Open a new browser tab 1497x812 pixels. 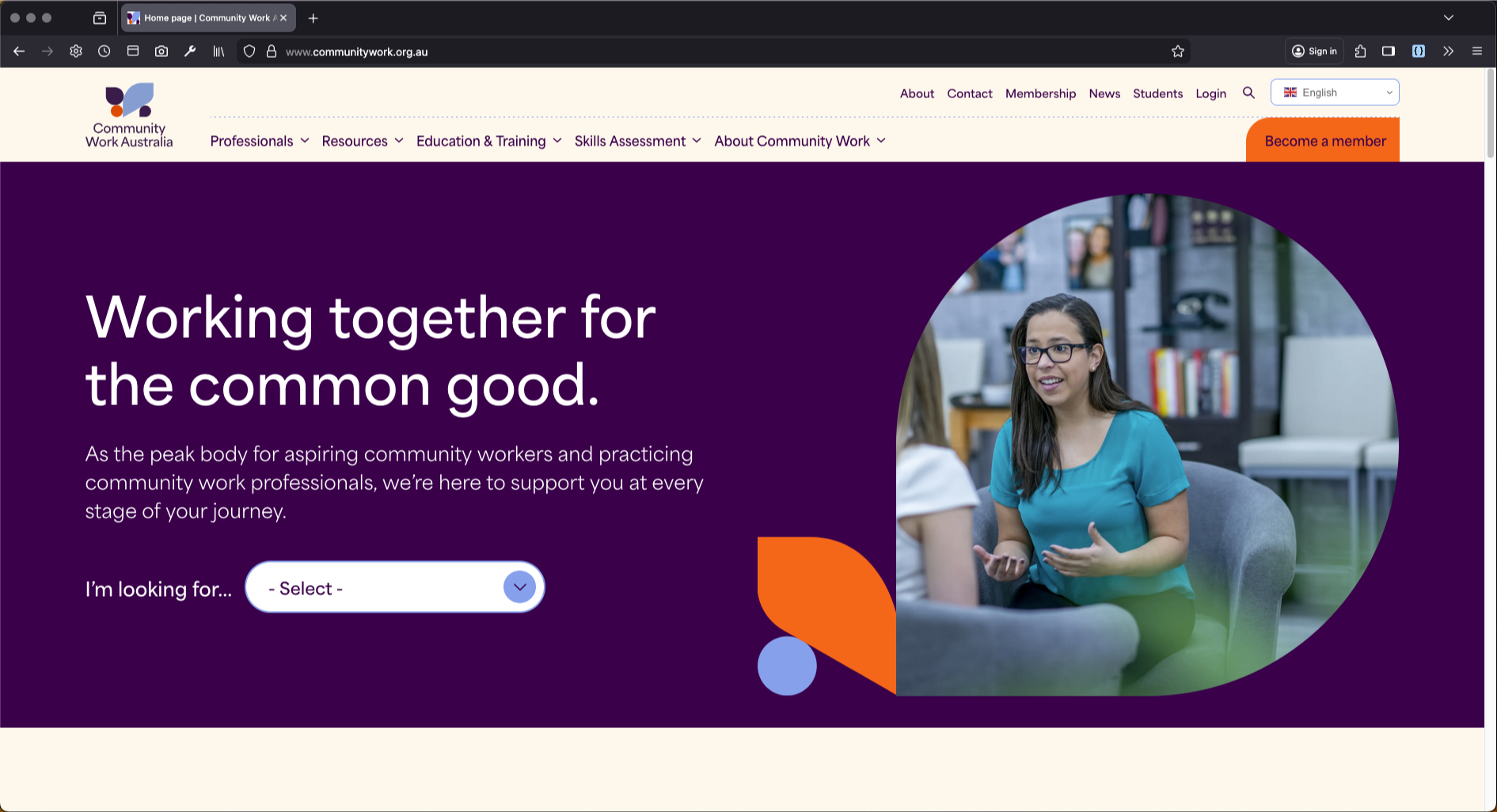coord(313,18)
